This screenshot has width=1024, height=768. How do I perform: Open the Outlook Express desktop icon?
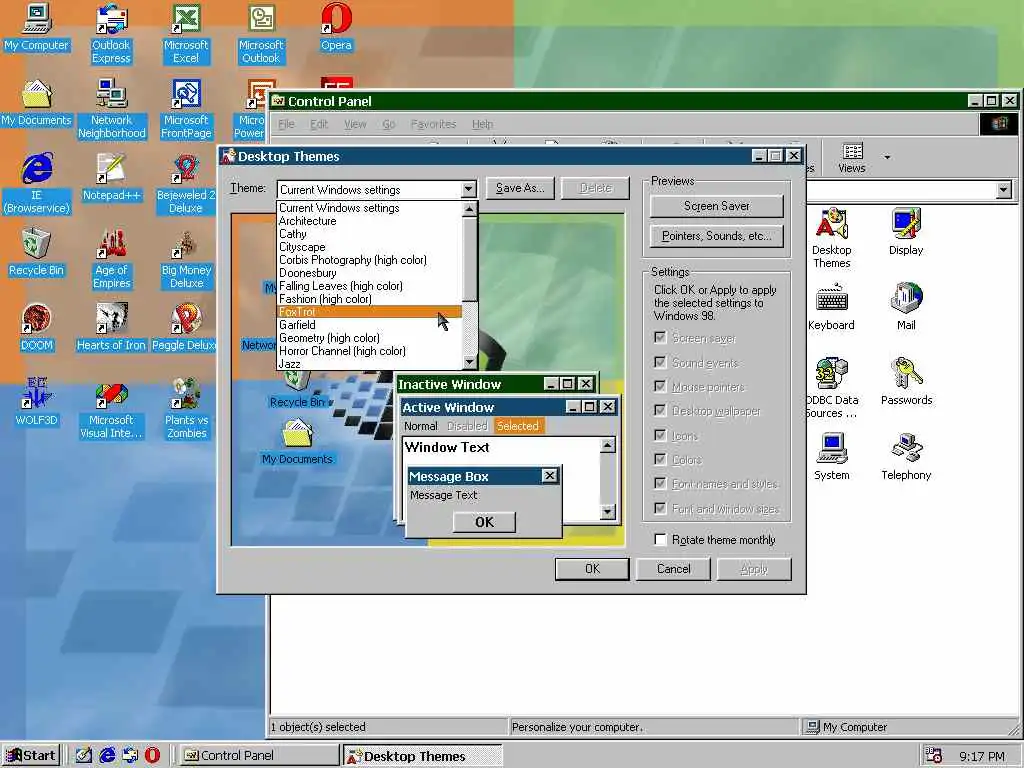click(111, 34)
